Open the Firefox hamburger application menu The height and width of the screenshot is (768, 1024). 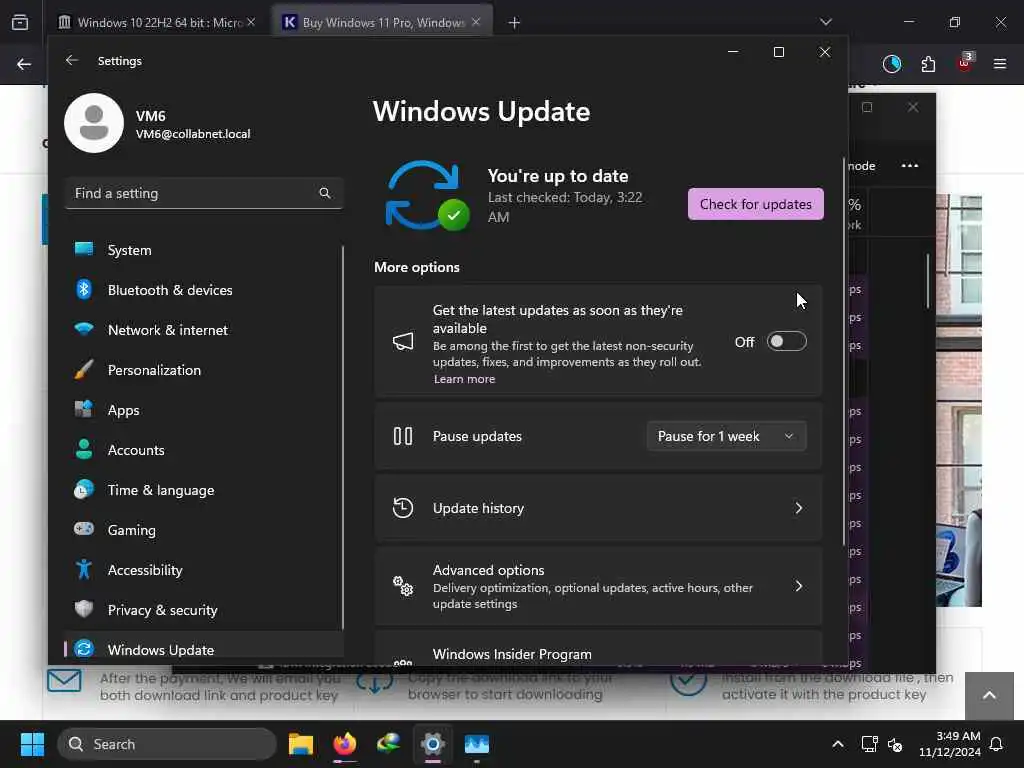pos(1000,64)
